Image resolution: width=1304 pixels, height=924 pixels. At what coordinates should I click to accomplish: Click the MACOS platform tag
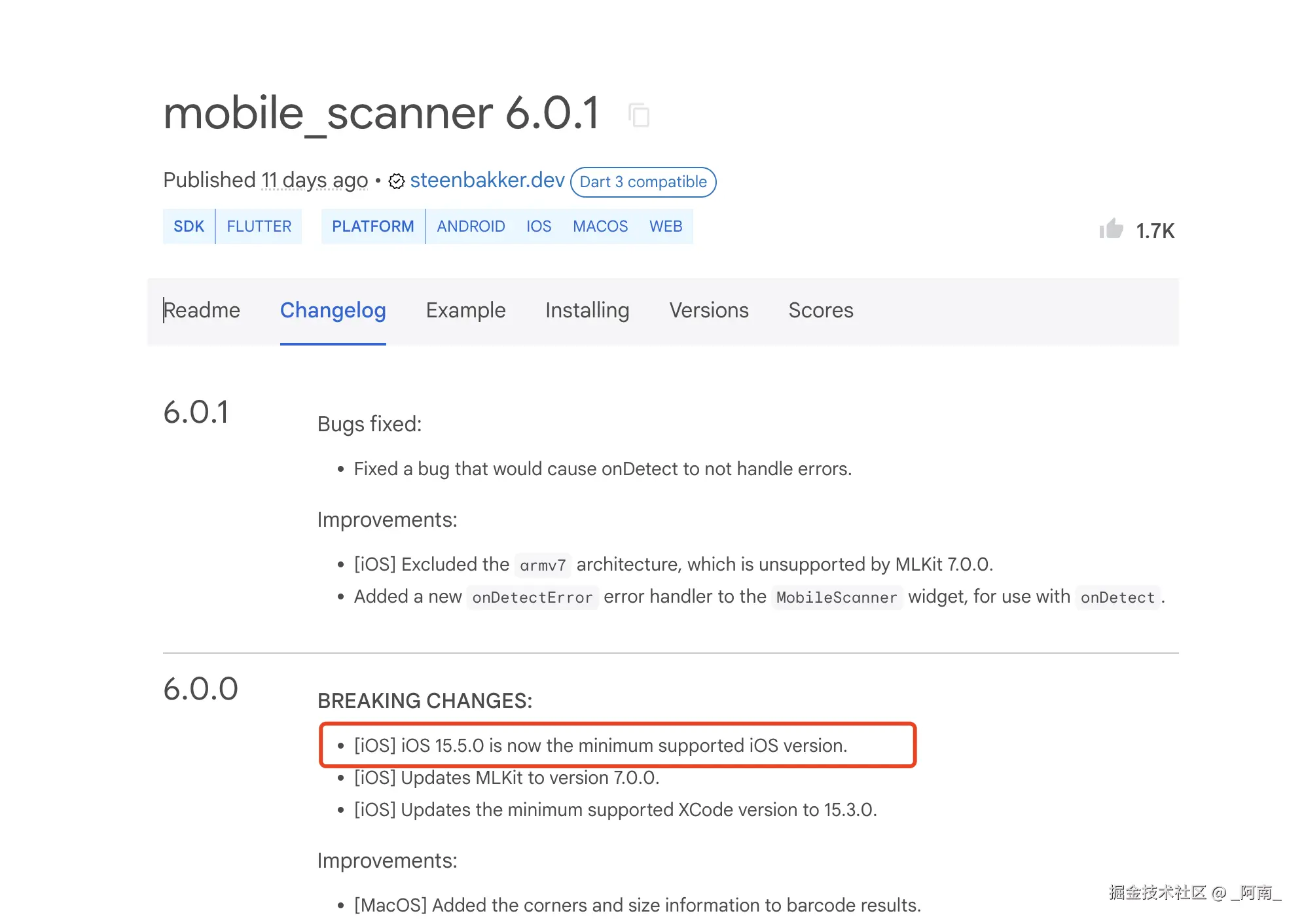[x=600, y=226]
